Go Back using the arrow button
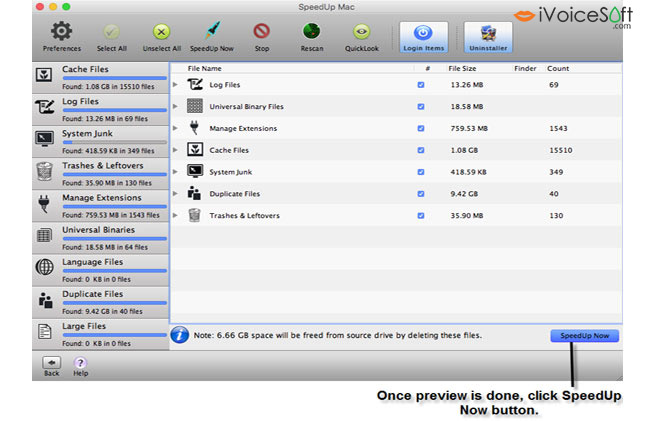The height and width of the screenshot is (421, 645). coord(51,363)
